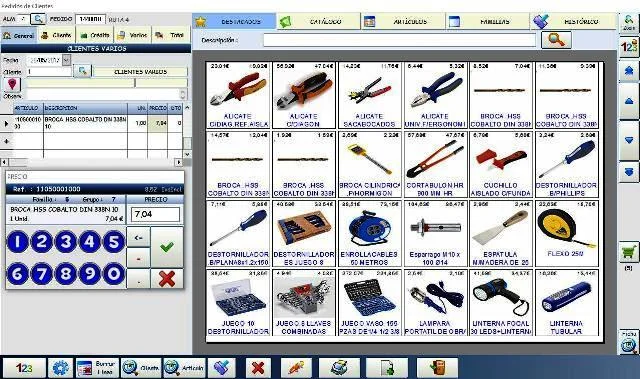Open the Varios tab
The height and width of the screenshot is (379, 640).
click(x=132, y=35)
